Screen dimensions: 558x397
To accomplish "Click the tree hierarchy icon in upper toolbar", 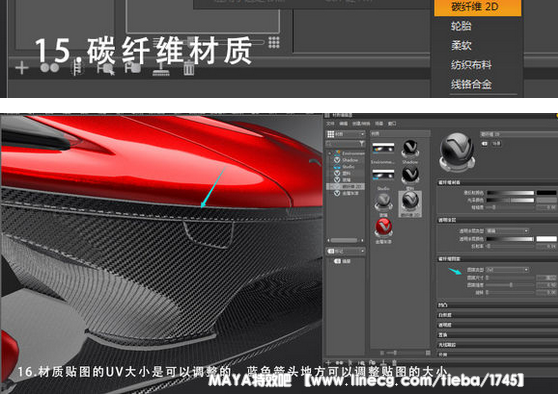I will coord(78,67).
